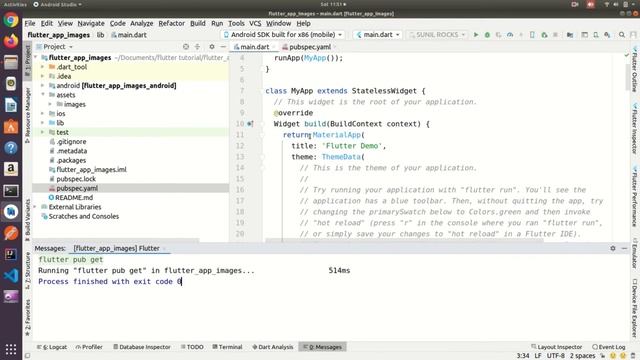This screenshot has height=360, width=640.
Task: Open the SUNIL ROCKS emulator dropdown
Action: coord(437,35)
